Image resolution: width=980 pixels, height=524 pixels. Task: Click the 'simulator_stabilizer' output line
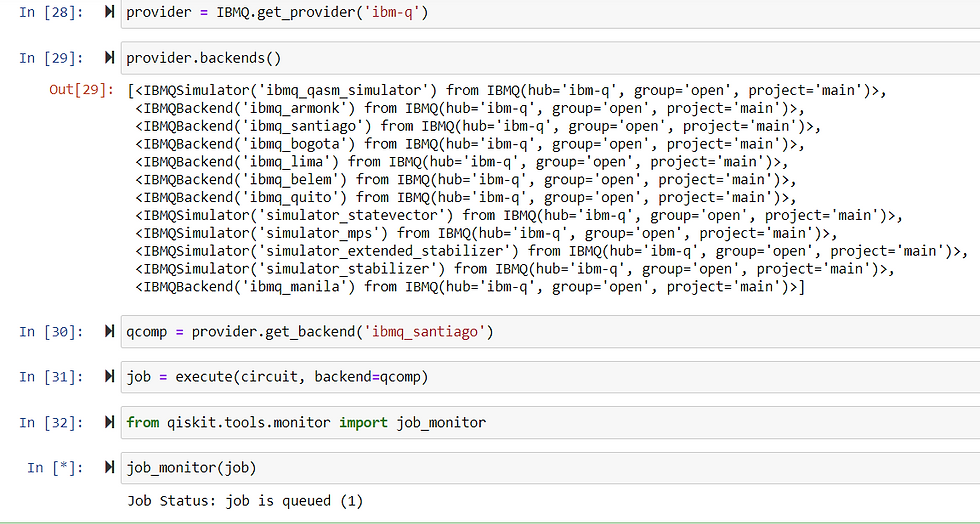(x=515, y=269)
